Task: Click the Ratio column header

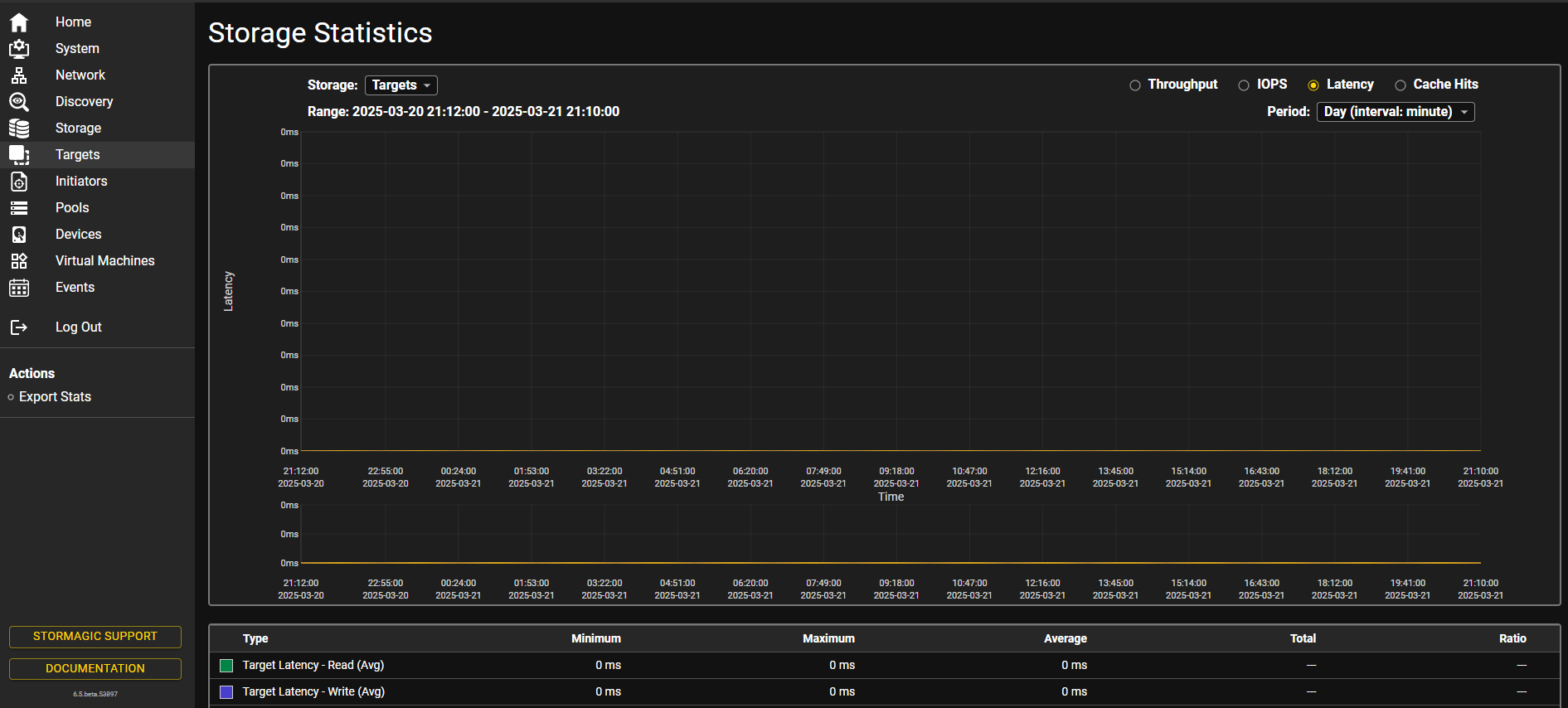Action: pos(1512,639)
